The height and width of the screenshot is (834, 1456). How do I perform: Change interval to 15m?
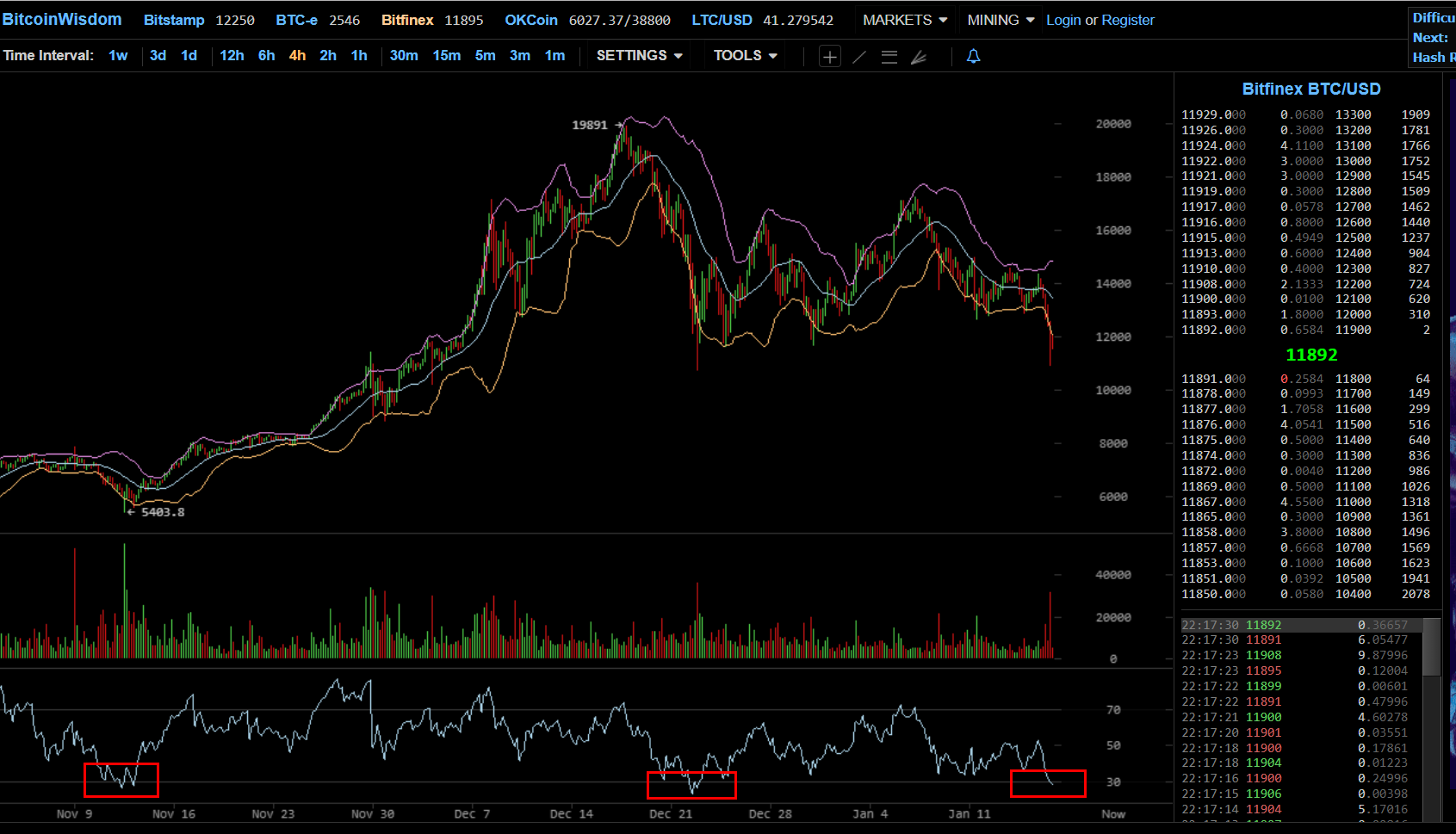(x=446, y=55)
